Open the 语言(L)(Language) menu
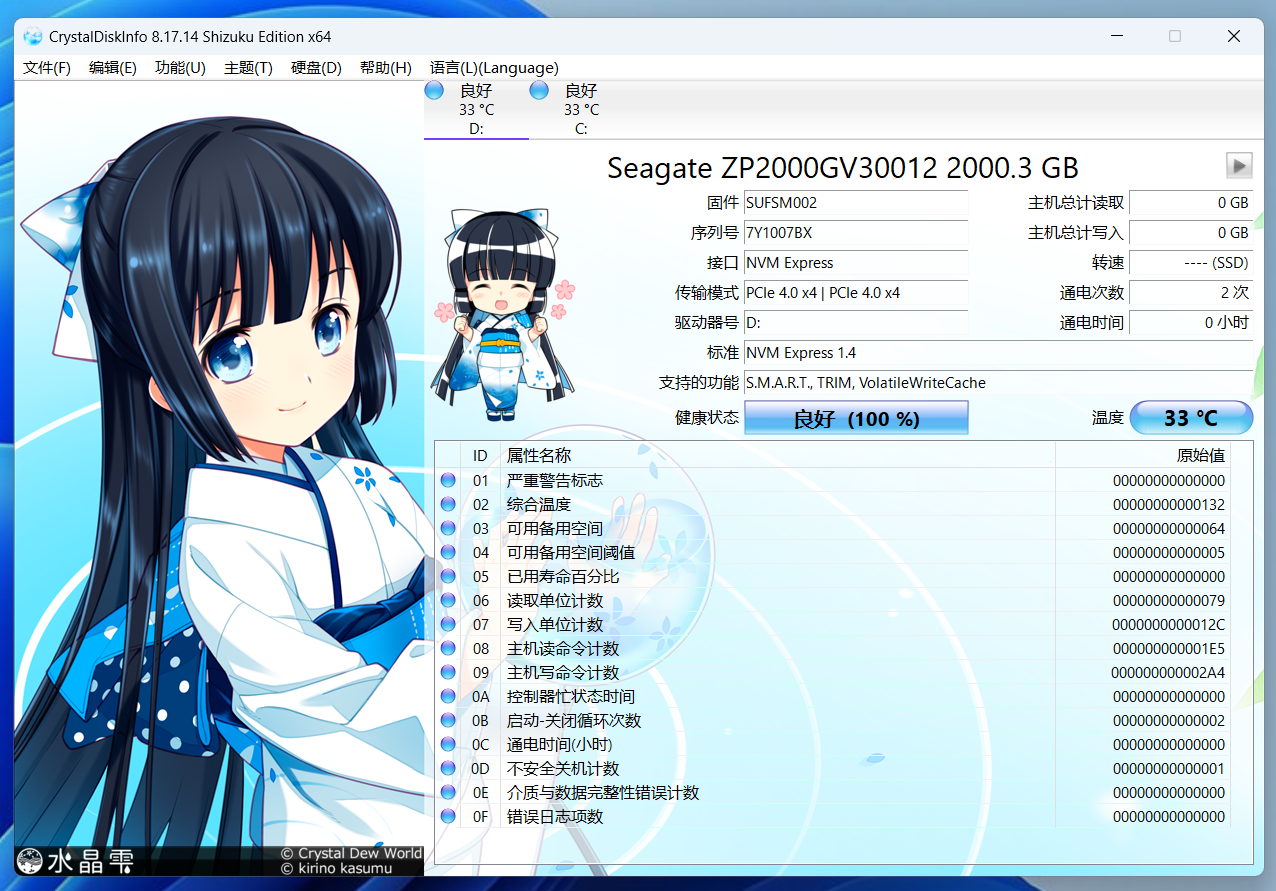Viewport: 1276px width, 891px height. pyautogui.click(x=494, y=68)
